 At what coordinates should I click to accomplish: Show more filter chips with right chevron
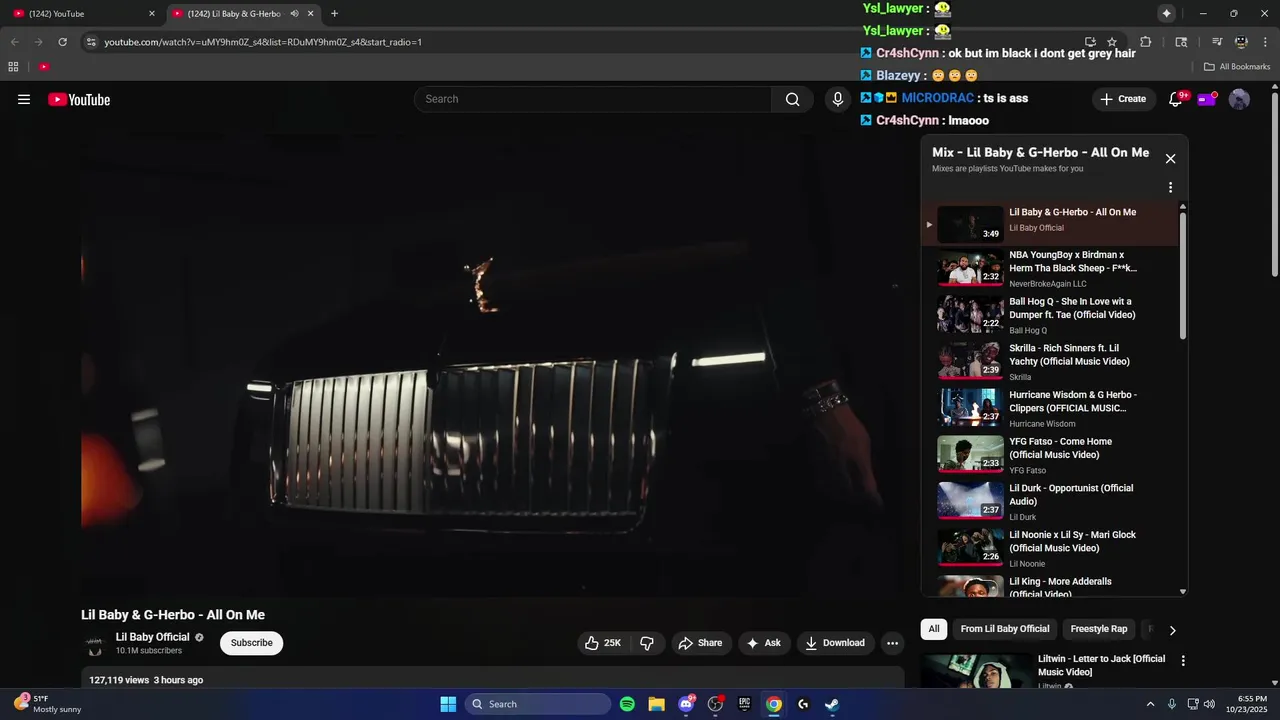1172,630
